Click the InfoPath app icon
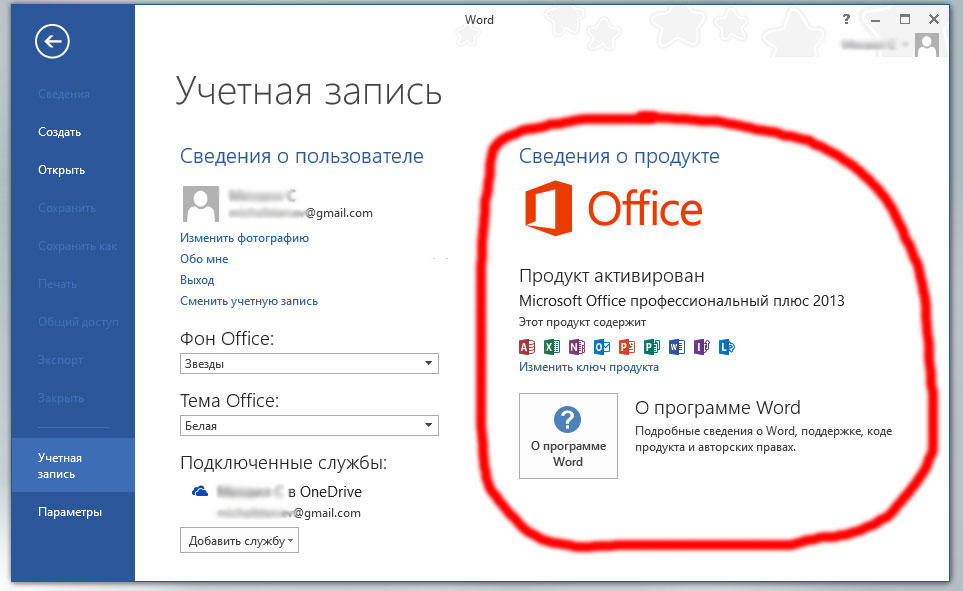This screenshot has width=963, height=591. coord(701,347)
